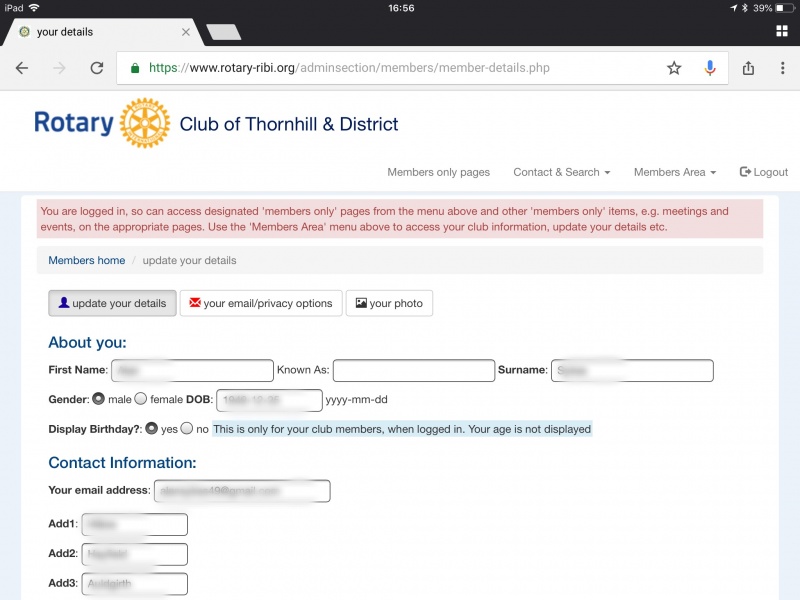Select female gender radio button
The height and width of the screenshot is (600, 800).
pyautogui.click(x=141, y=399)
